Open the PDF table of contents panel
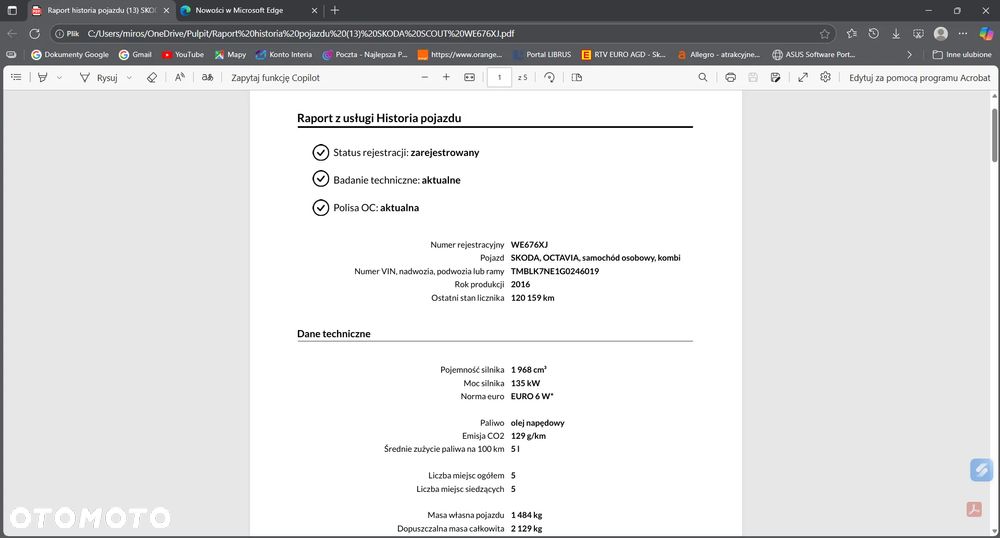The width and height of the screenshot is (1000, 538). click(16, 77)
